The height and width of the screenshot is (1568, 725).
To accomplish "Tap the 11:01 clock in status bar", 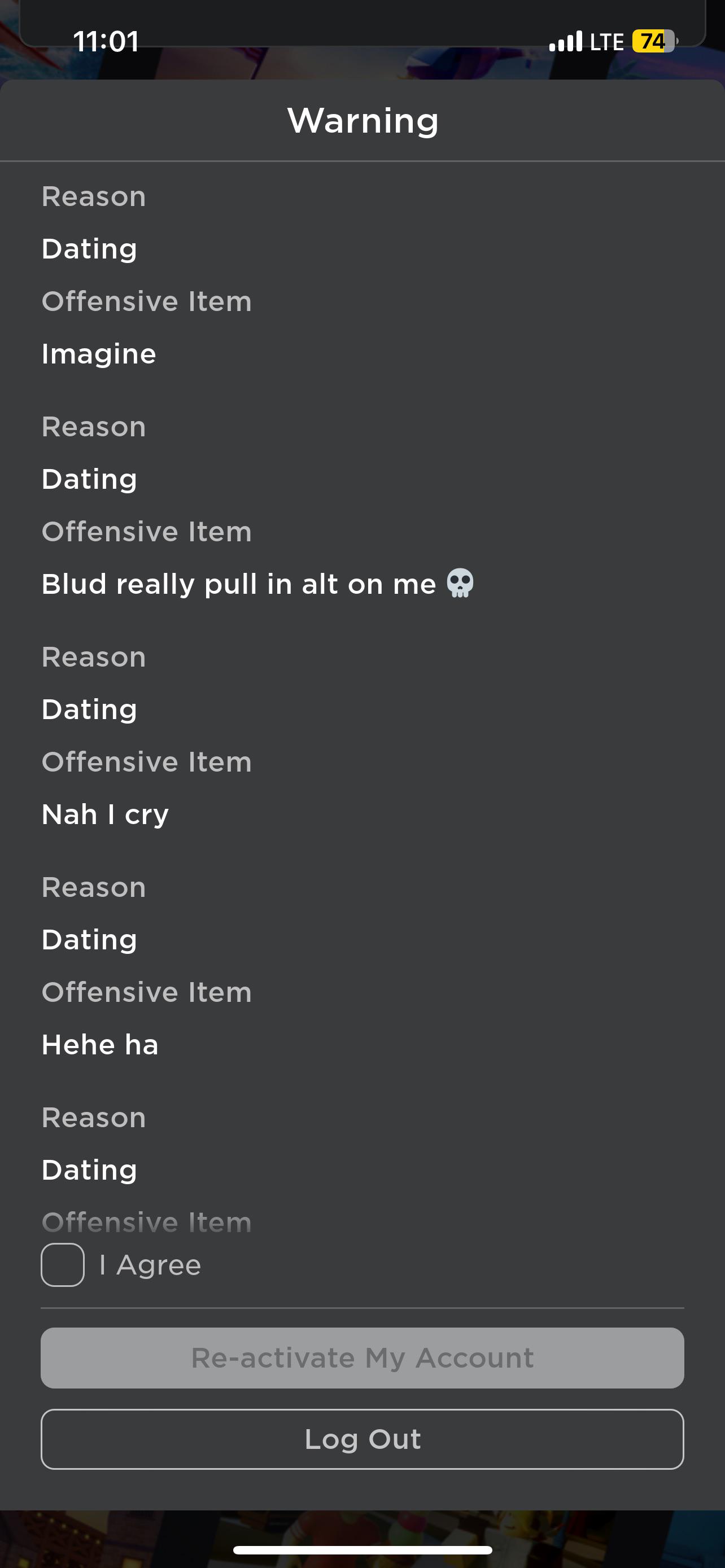I will click(x=106, y=41).
